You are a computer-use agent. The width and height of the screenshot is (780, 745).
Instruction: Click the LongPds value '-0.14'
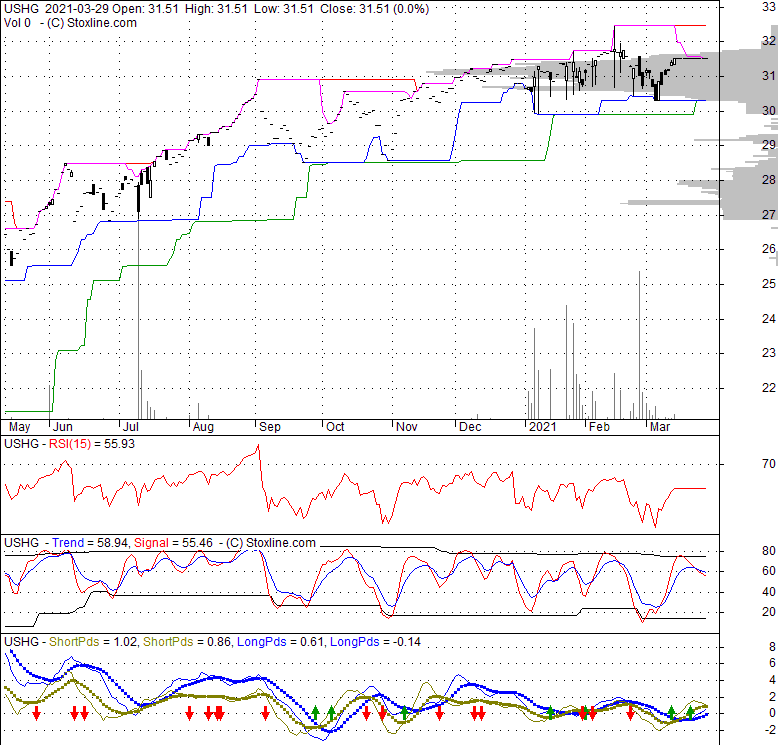406,642
